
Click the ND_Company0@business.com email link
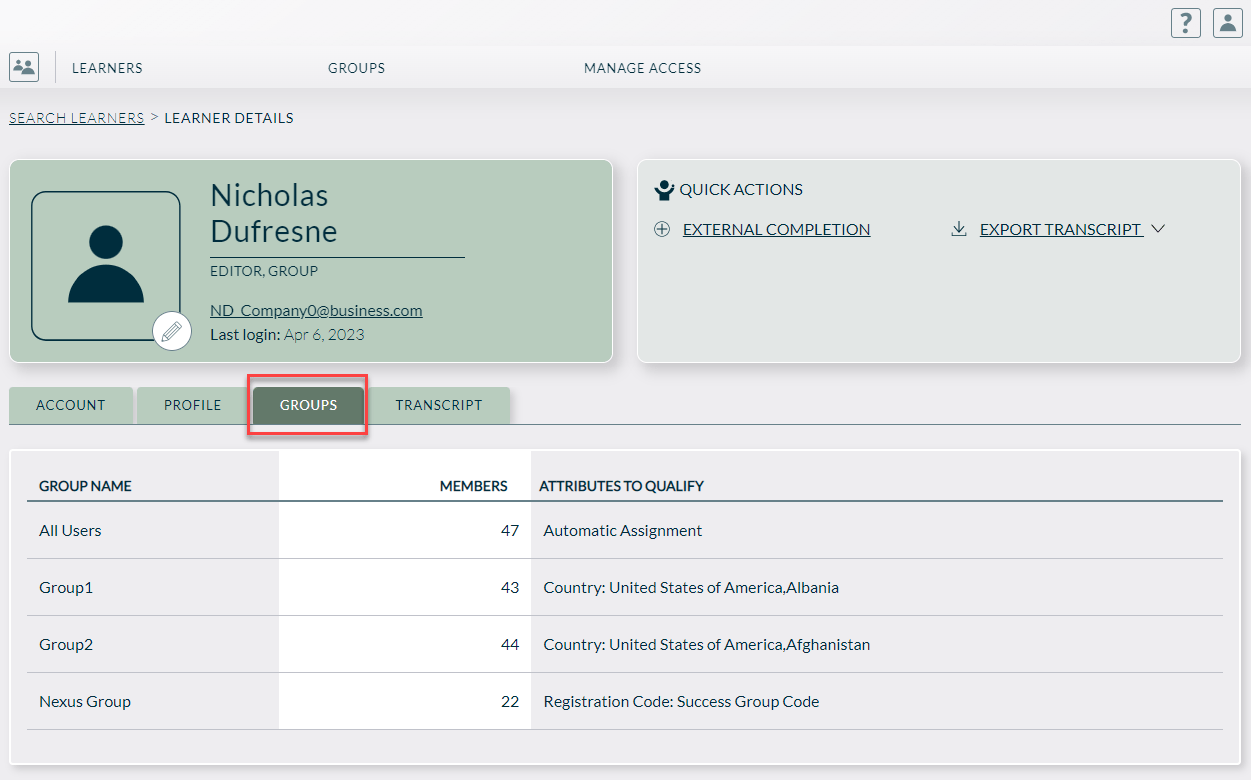tap(316, 310)
